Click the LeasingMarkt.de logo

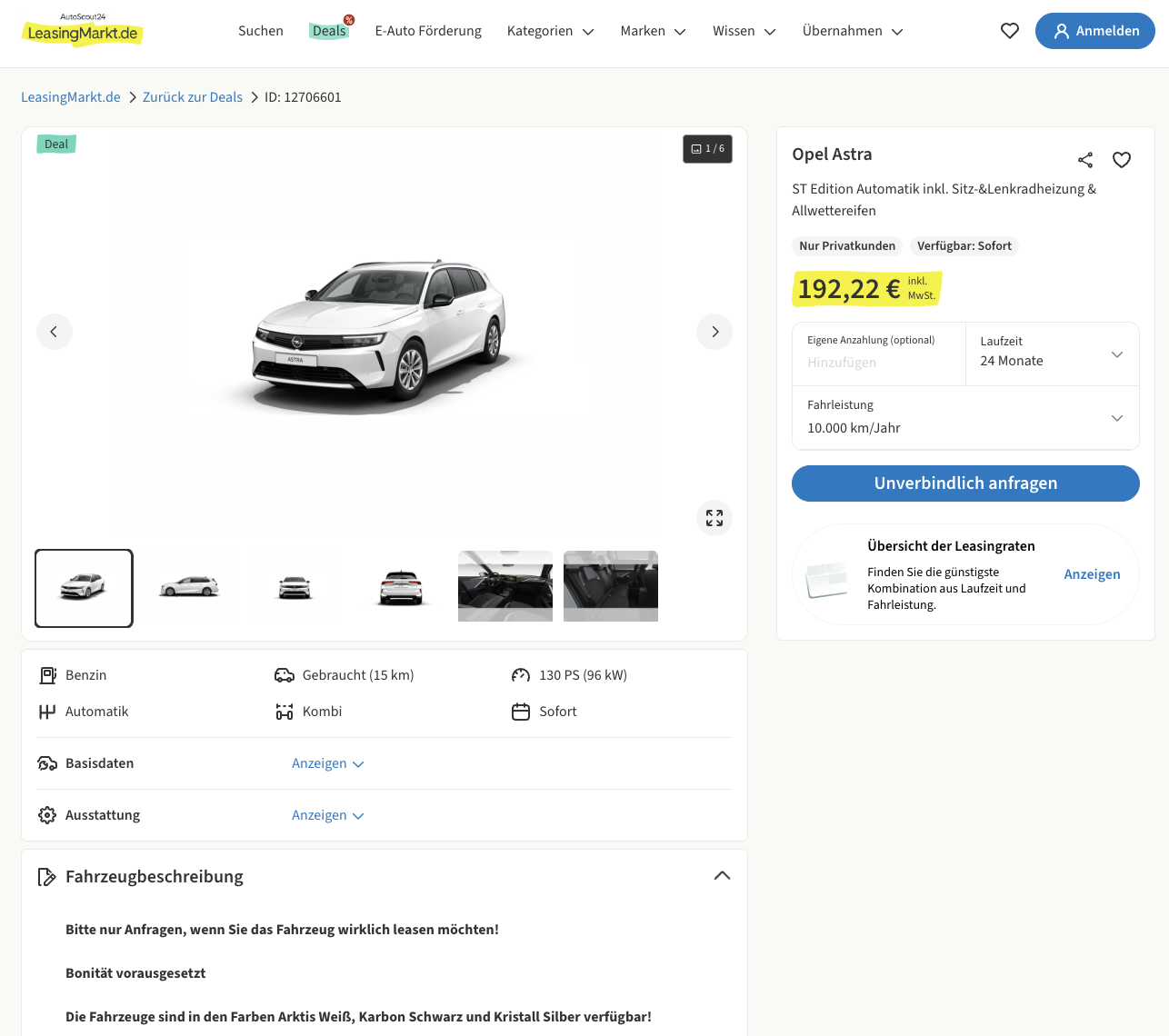tap(83, 31)
